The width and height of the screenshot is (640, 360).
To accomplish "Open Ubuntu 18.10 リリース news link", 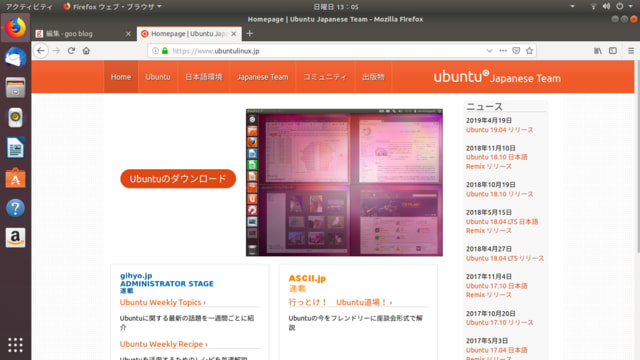I will 500,194.
